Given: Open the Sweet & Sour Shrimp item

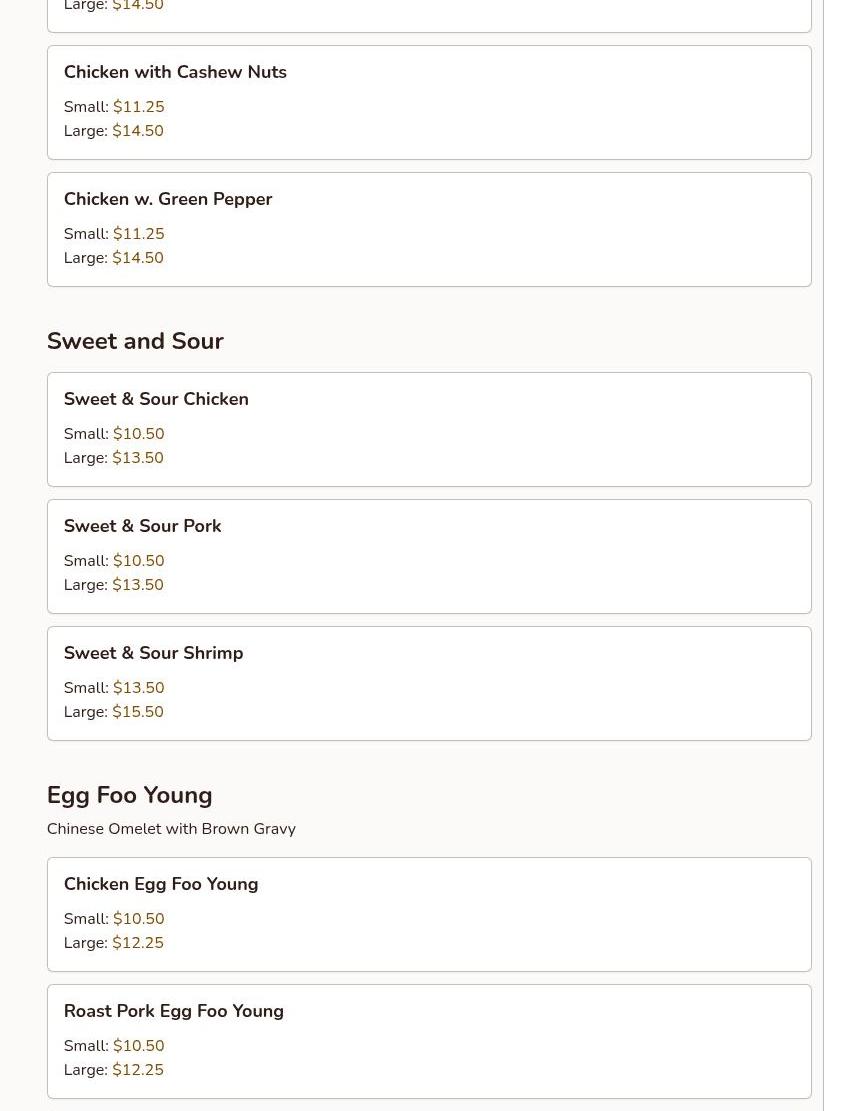Looking at the screenshot, I should pos(153,653).
